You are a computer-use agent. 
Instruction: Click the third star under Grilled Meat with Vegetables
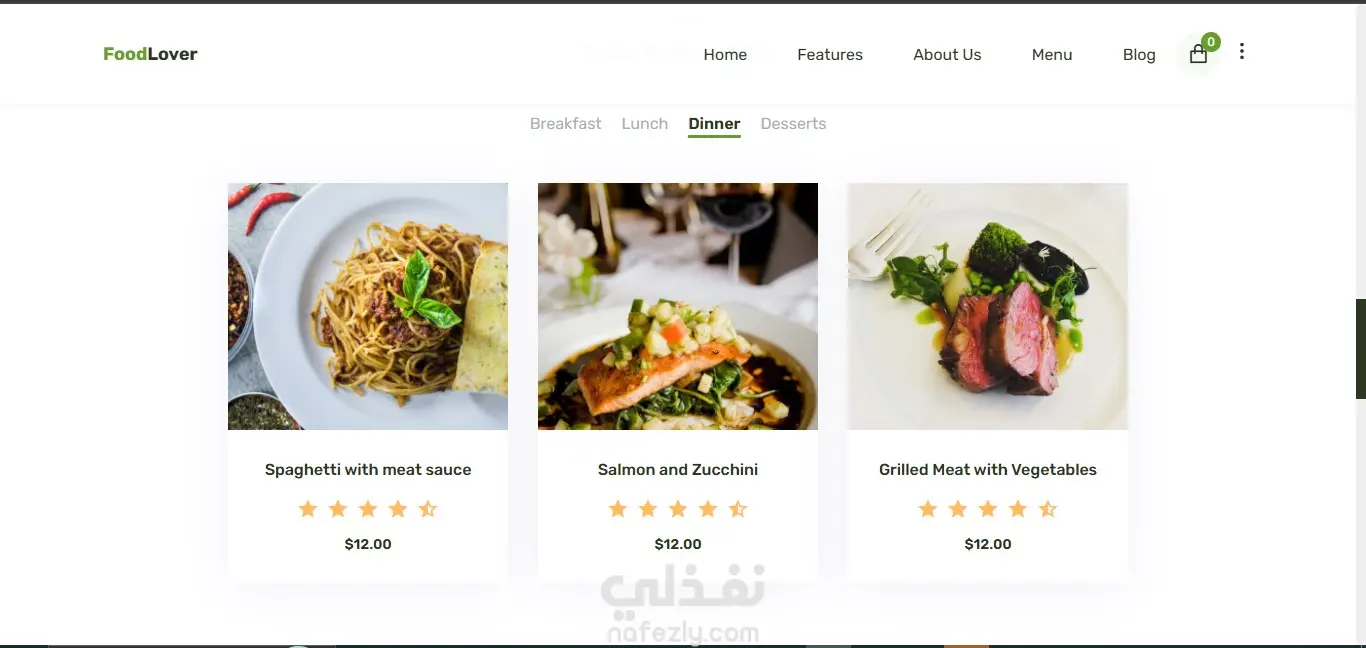tap(988, 509)
